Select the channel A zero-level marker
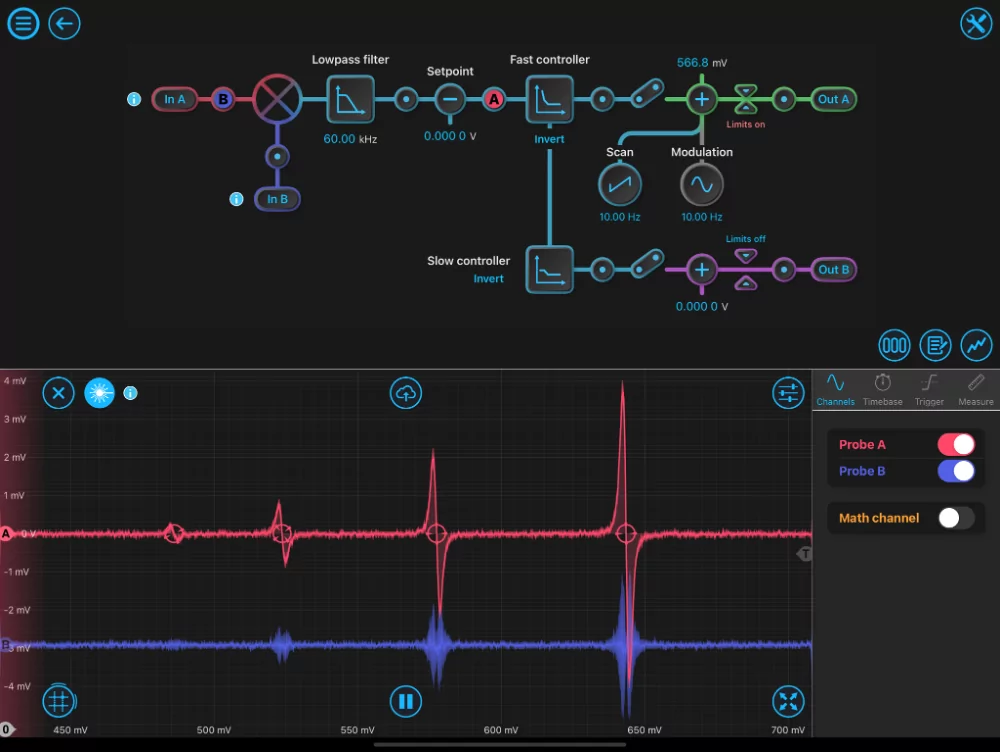Image resolution: width=1000 pixels, height=752 pixels. click(x=6, y=533)
